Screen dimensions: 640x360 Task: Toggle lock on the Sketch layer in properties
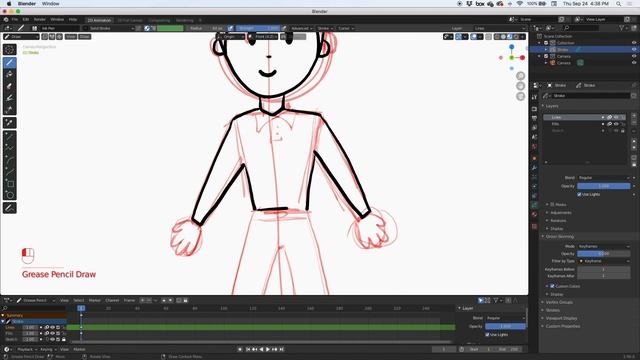622,131
